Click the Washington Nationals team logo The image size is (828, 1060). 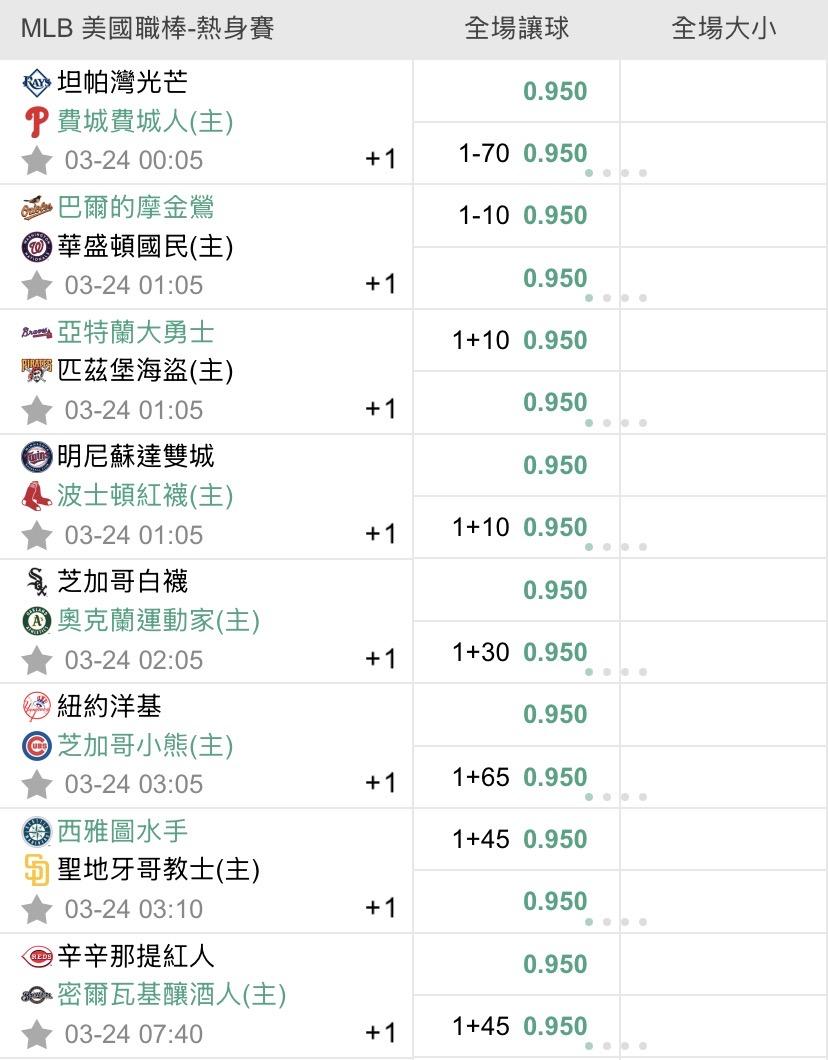pyautogui.click(x=36, y=247)
